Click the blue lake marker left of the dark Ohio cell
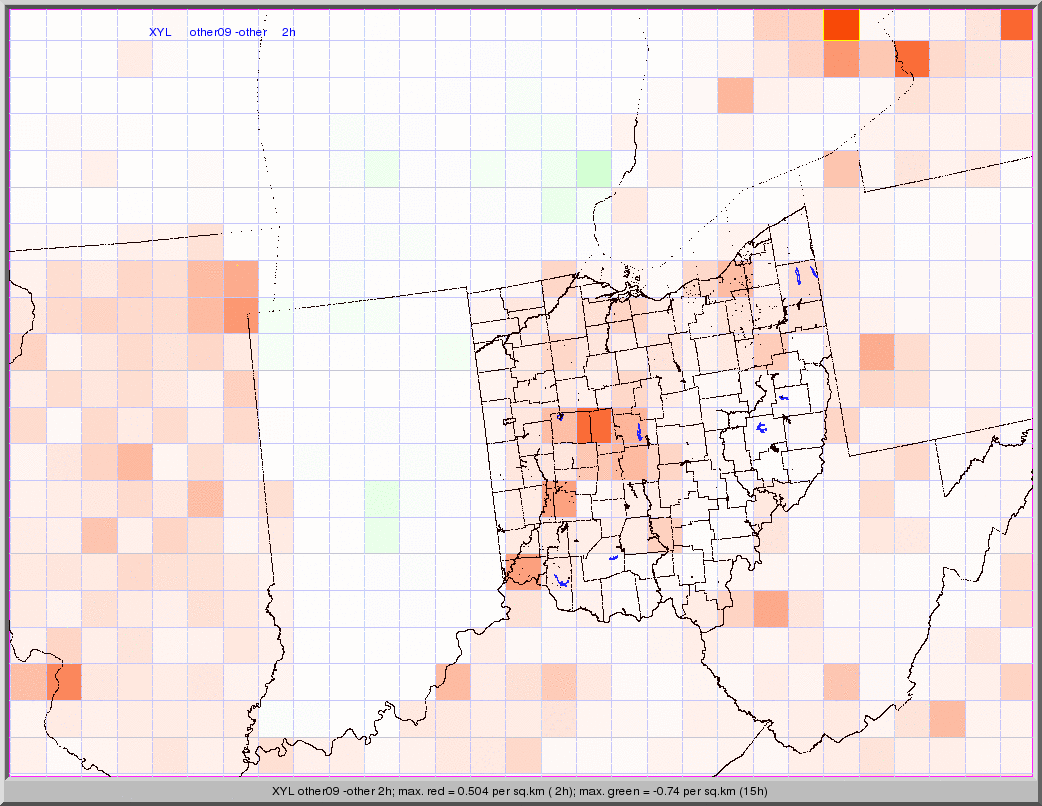 [x=561, y=416]
